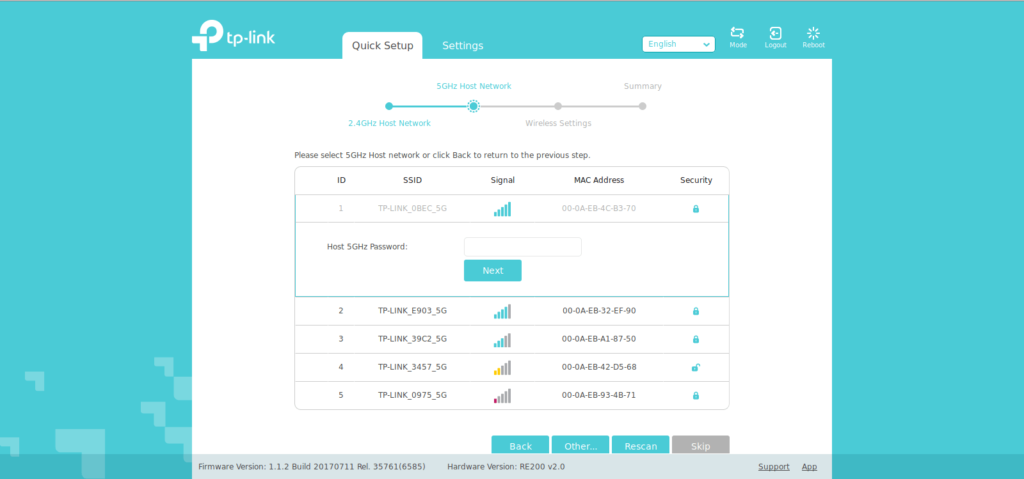Open the Support link in footer
The image size is (1024, 479).
pyautogui.click(x=773, y=467)
